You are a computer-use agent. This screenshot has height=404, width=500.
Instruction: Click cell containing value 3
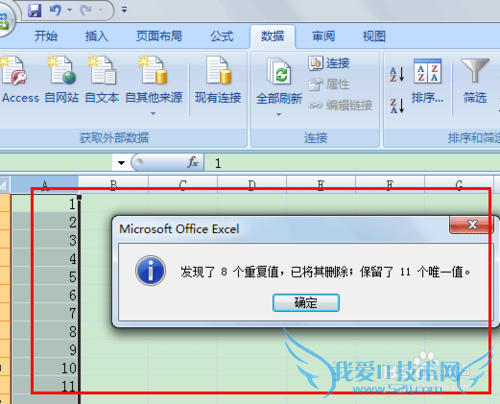45,240
